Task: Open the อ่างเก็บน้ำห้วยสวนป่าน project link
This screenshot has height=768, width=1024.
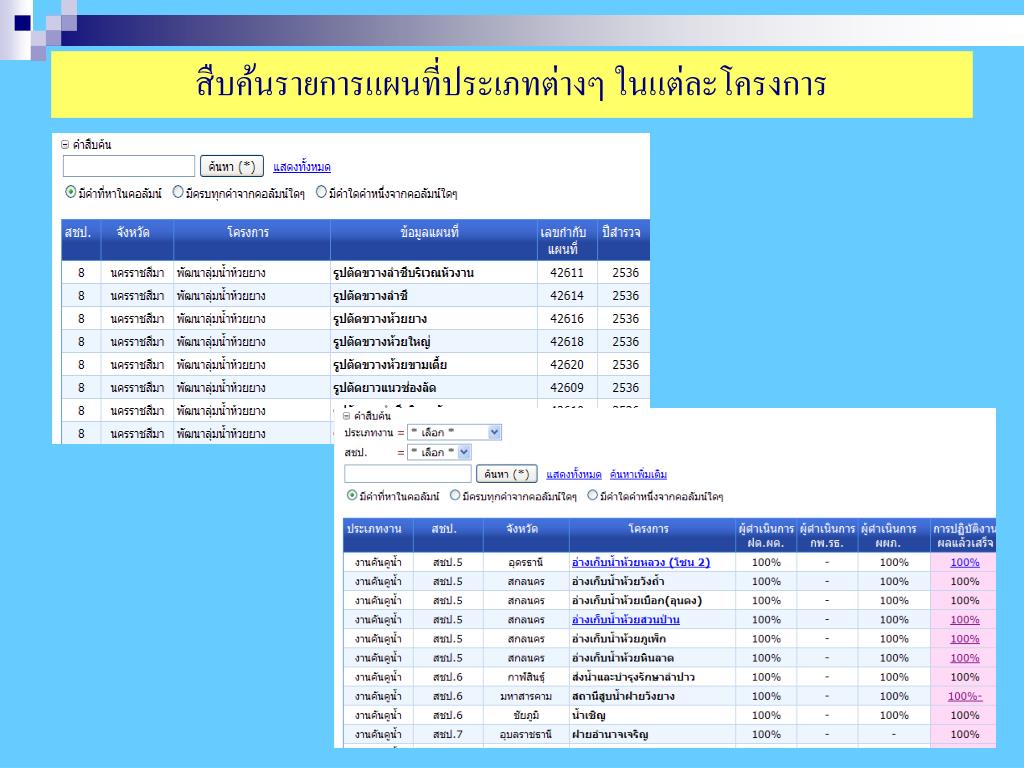Action: click(x=626, y=620)
